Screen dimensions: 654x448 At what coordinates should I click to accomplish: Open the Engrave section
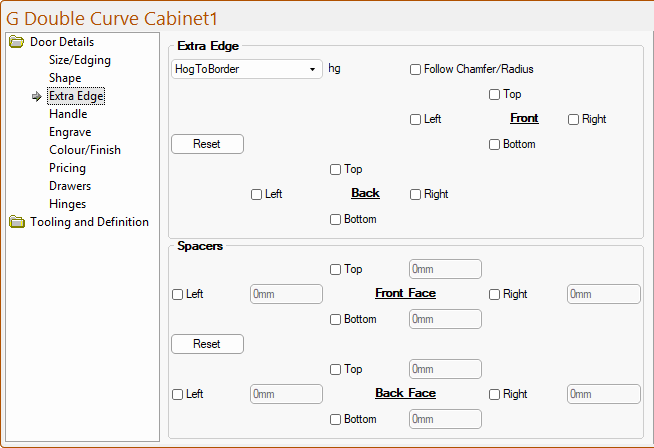[x=70, y=132]
